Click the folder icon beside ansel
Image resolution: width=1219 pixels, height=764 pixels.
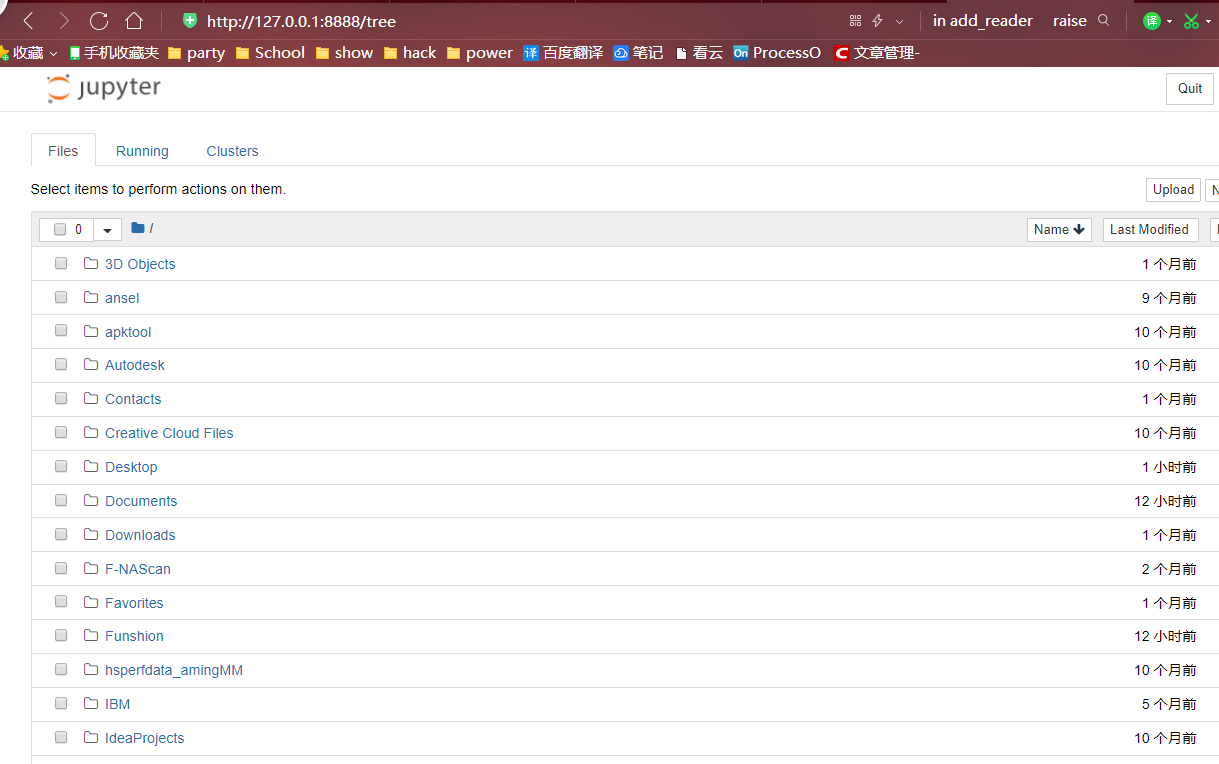pos(91,297)
